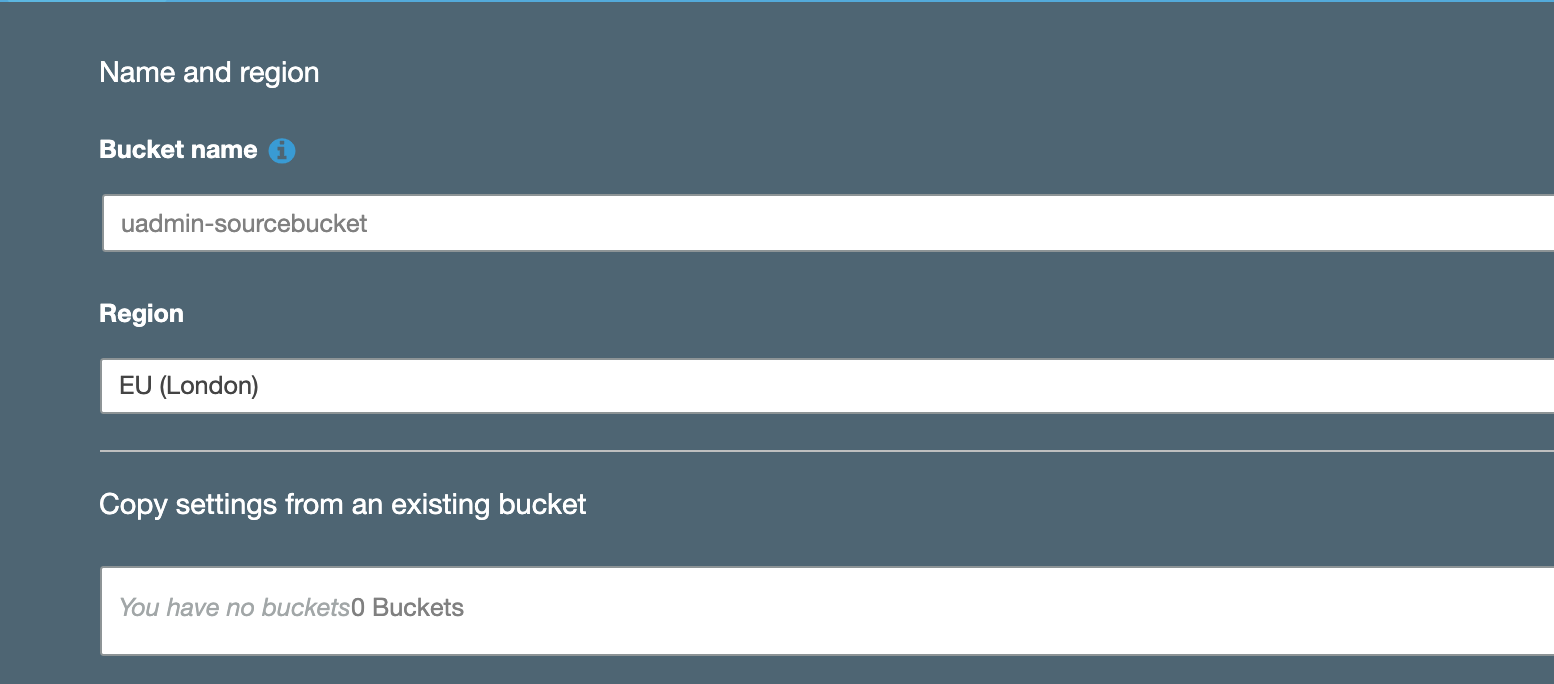Click the Name and region section heading
The height and width of the screenshot is (684, 1554).
pos(208,71)
